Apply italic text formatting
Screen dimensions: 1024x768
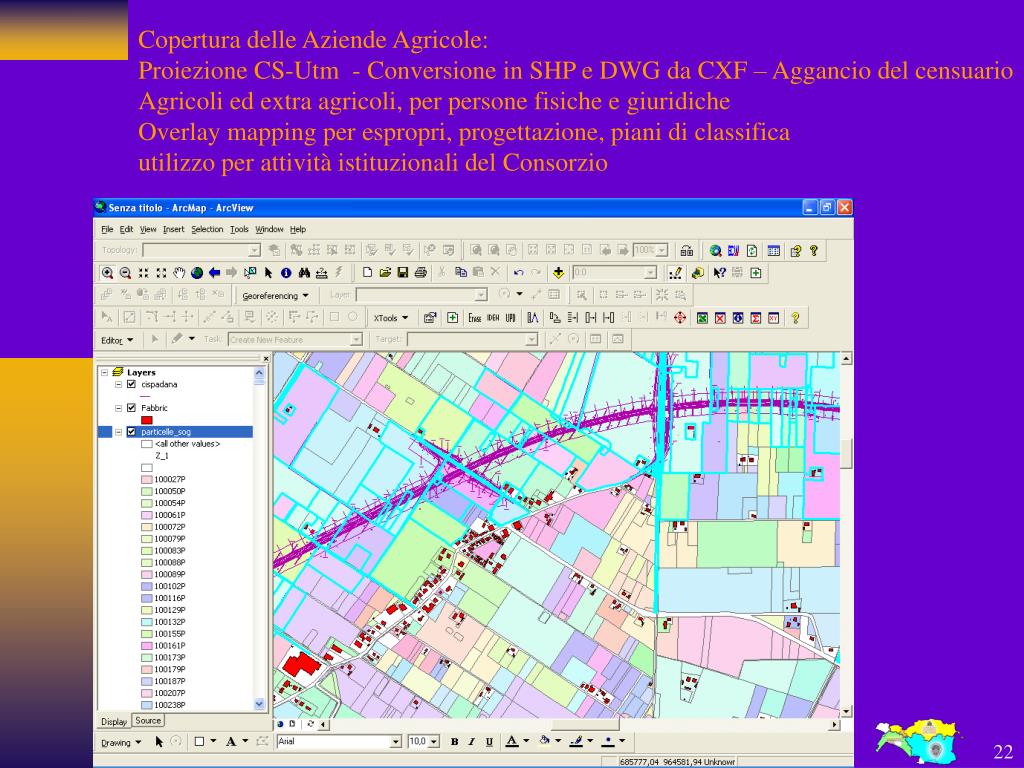tap(471, 742)
